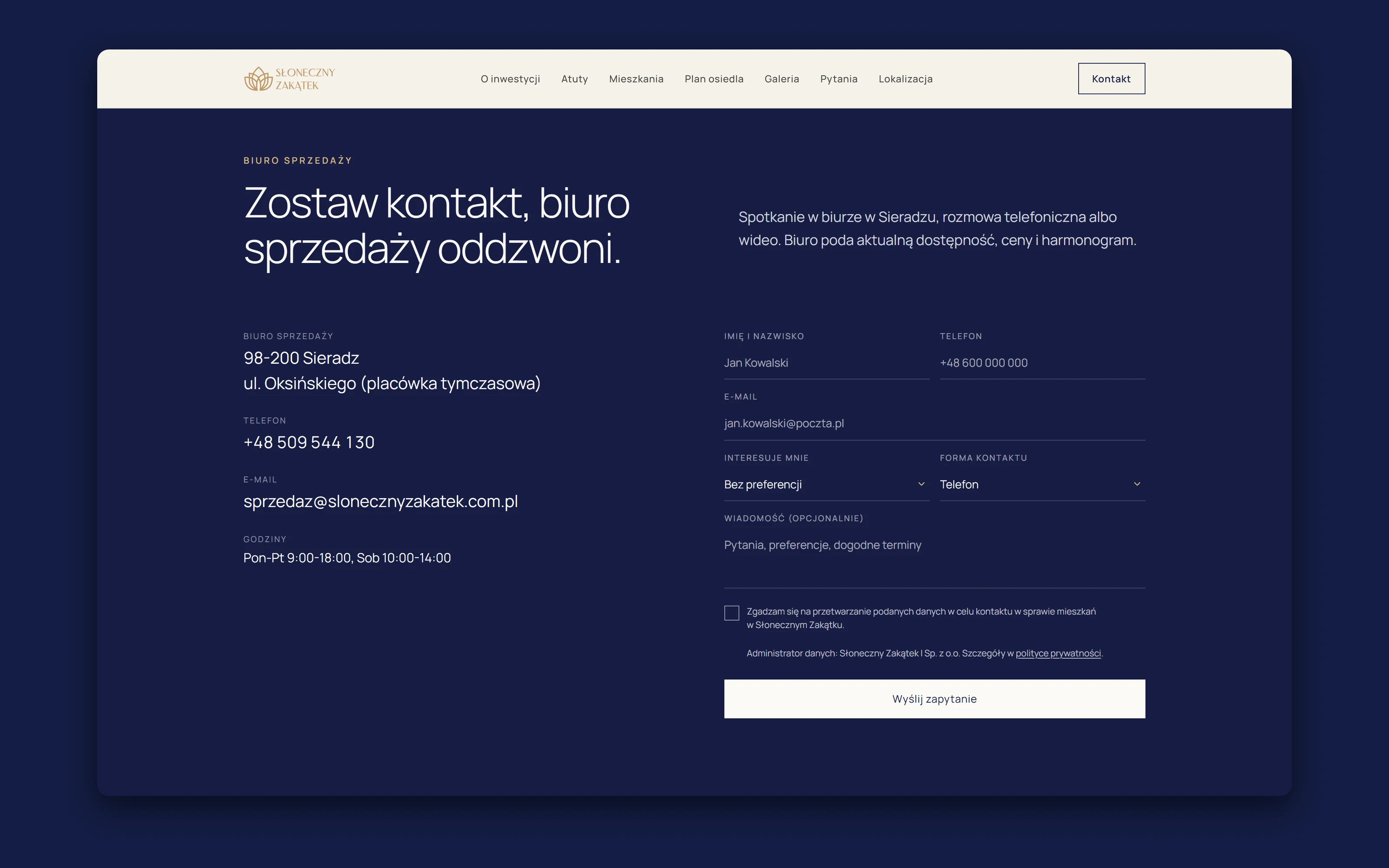This screenshot has width=1389, height=868.
Task: Focus the Imię i nazwisko field
Action: 826,363
